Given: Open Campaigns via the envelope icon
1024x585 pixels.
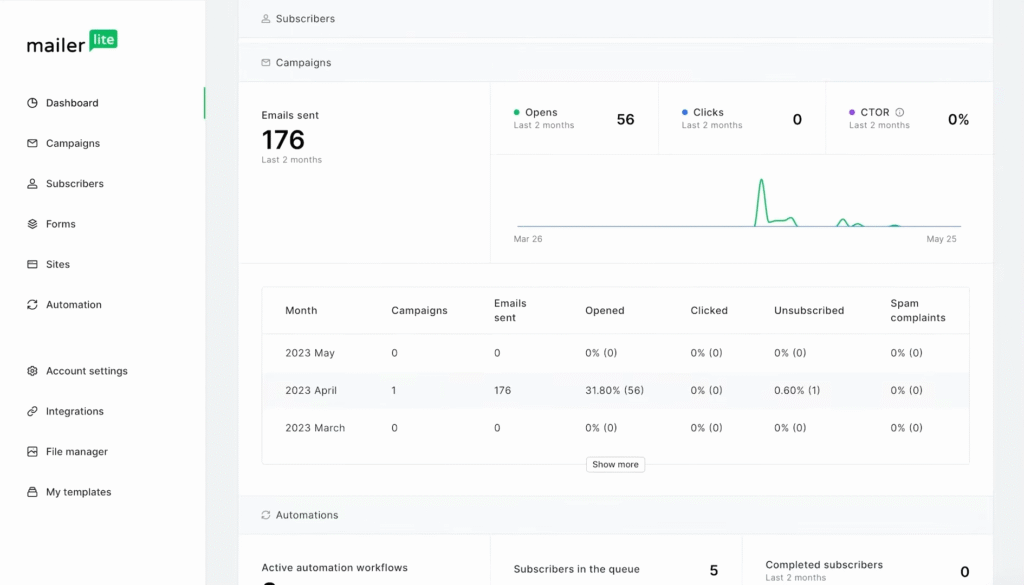Looking at the screenshot, I should 32,143.
